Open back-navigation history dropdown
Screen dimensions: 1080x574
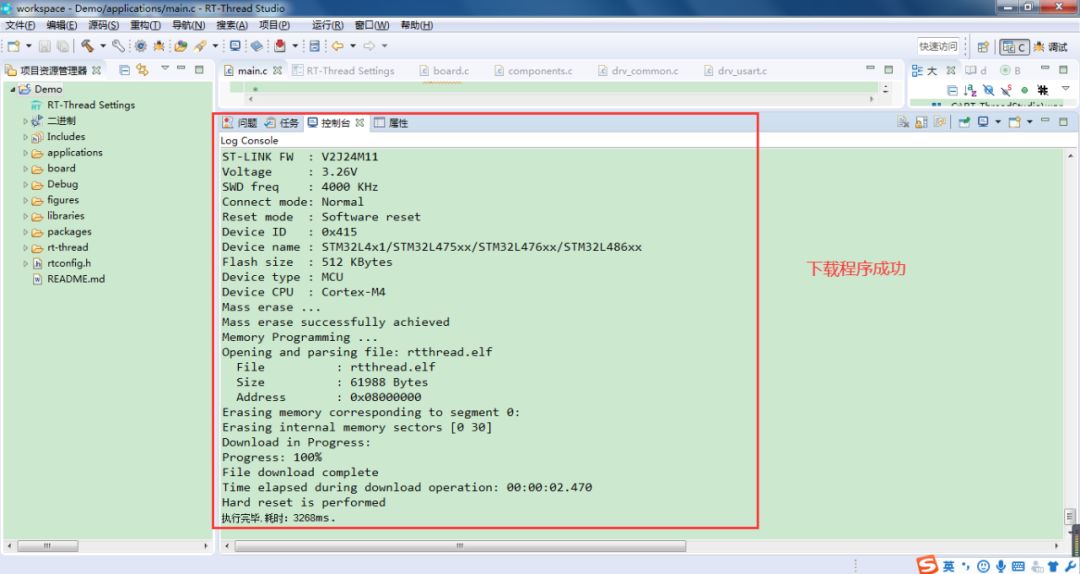pyautogui.click(x=353, y=46)
